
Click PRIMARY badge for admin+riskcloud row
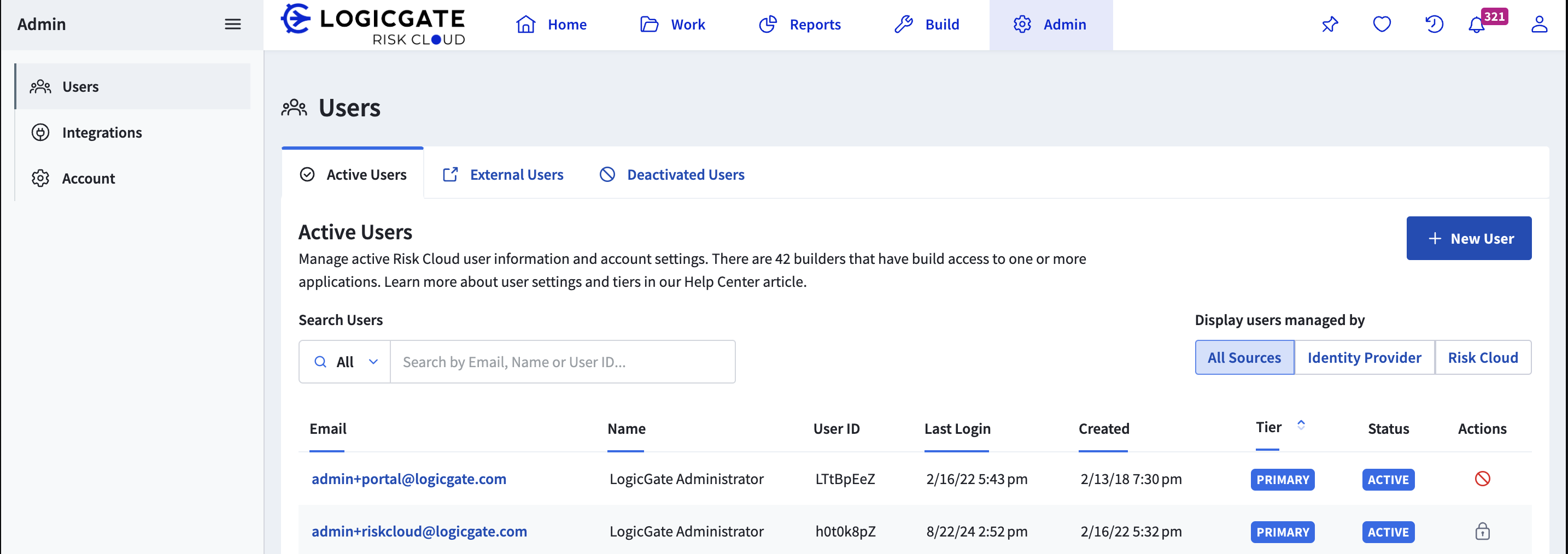pyautogui.click(x=1283, y=532)
